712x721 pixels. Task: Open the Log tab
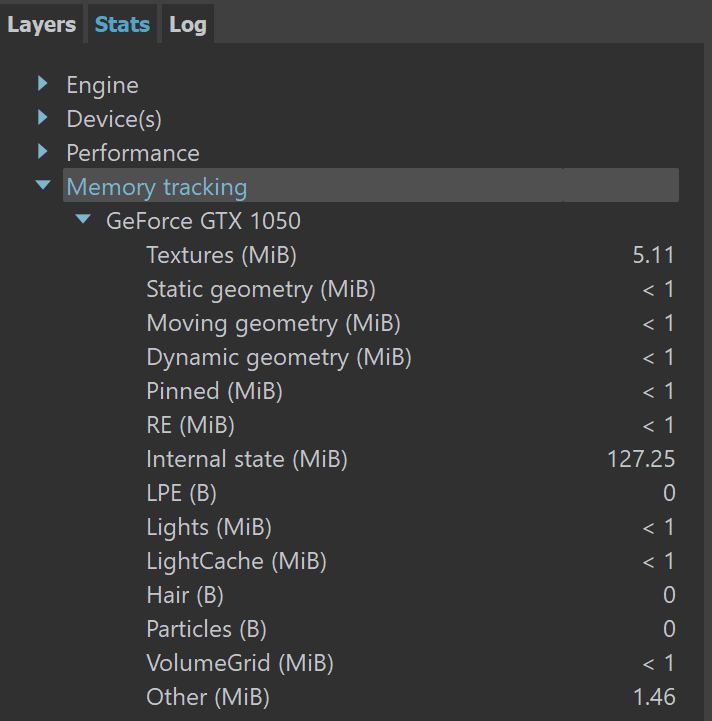click(188, 24)
